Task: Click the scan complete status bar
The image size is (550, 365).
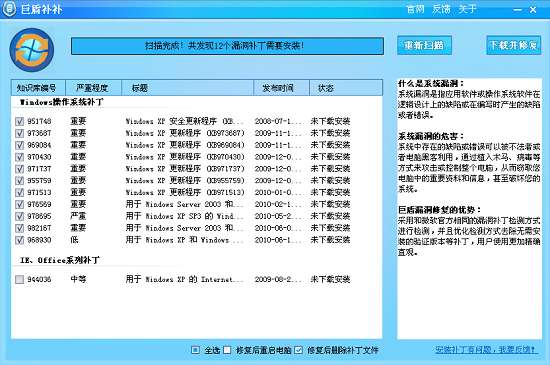Action: pos(227,46)
